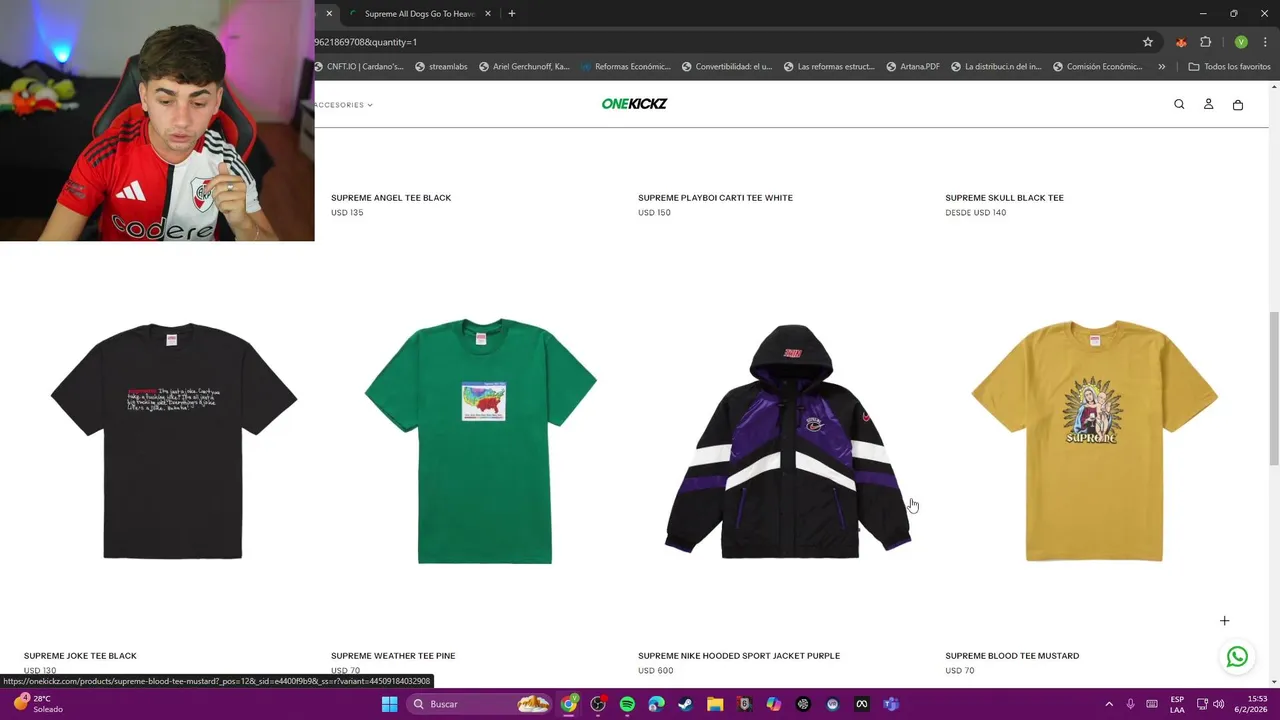Select the purple Nike hooded jacket image
Viewport: 1280px width, 720px height.
(788, 441)
